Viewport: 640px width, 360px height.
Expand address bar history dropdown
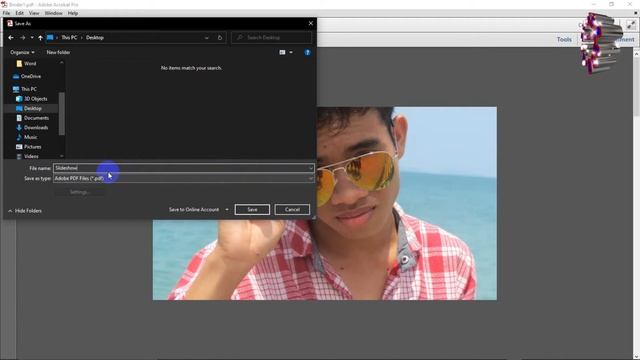tap(207, 38)
